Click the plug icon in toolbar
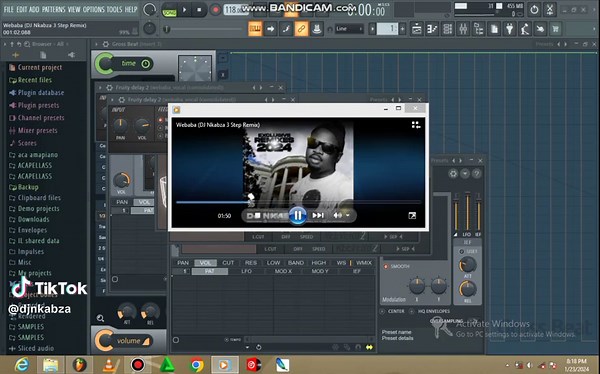This screenshot has height=374, width=600. [x=509, y=29]
